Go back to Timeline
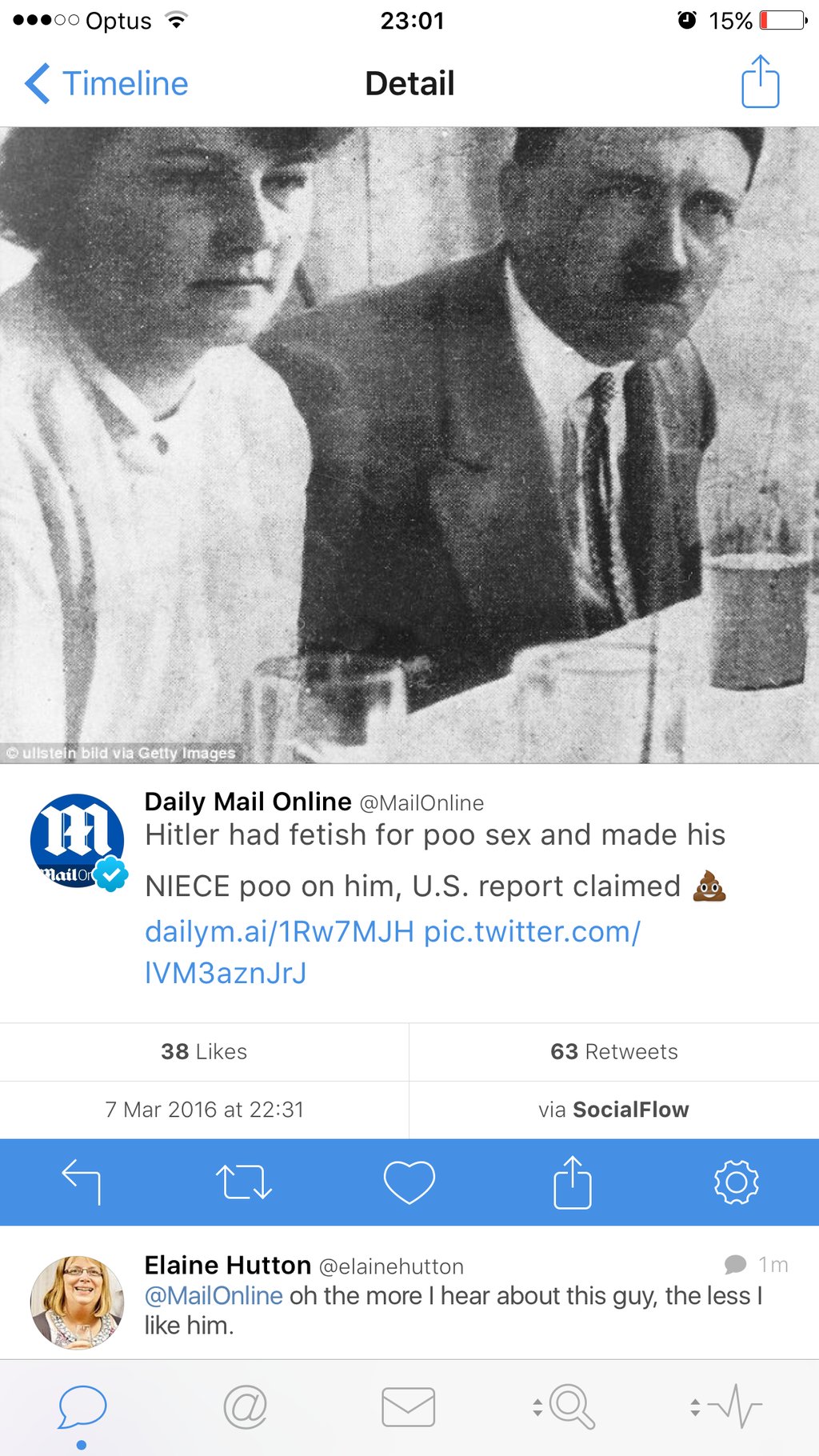This screenshot has width=819, height=1456. point(107,83)
